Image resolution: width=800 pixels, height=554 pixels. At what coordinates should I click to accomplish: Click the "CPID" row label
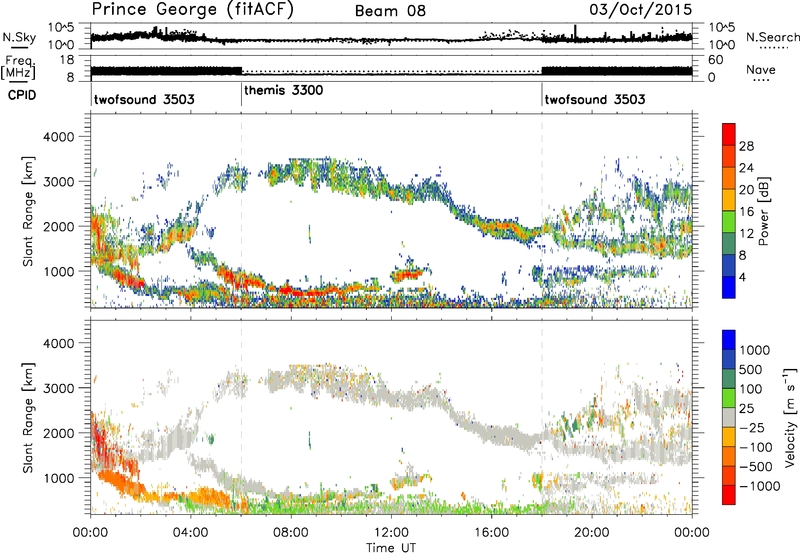tap(22, 95)
